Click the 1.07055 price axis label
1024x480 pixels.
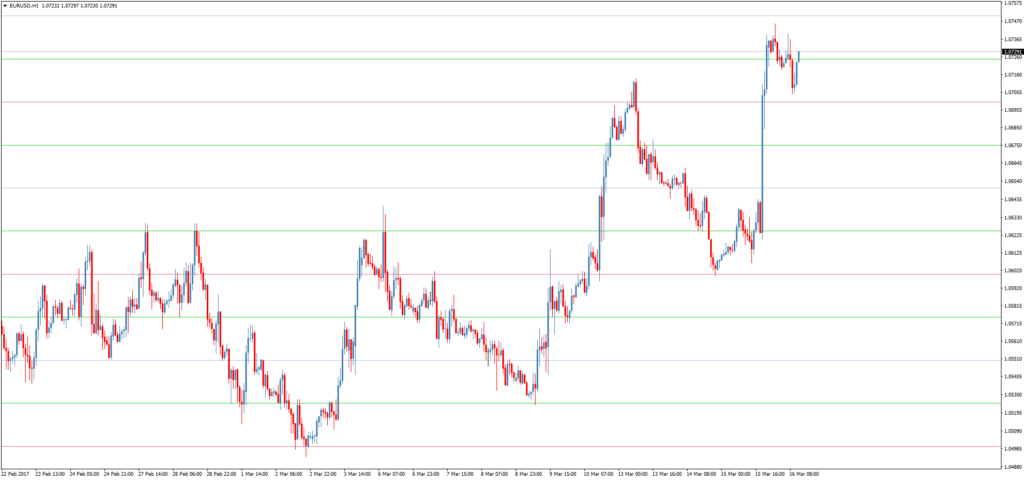tap(1013, 93)
